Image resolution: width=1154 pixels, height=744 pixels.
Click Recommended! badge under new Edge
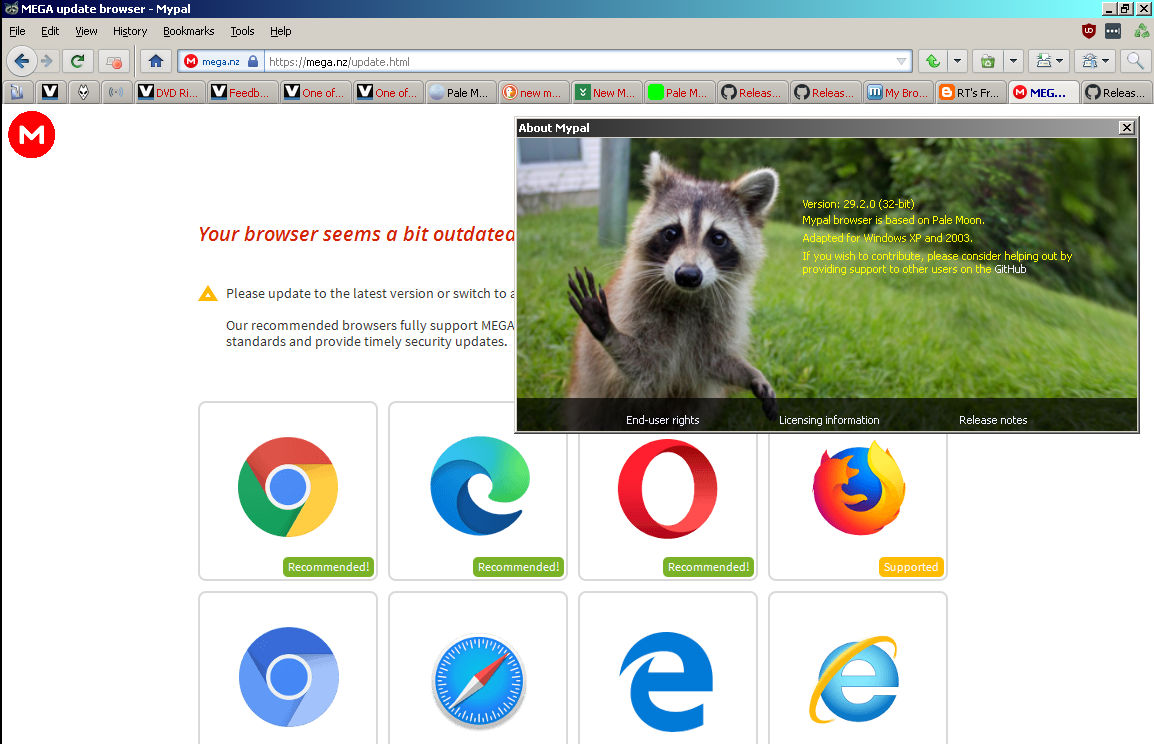pyautogui.click(x=518, y=567)
